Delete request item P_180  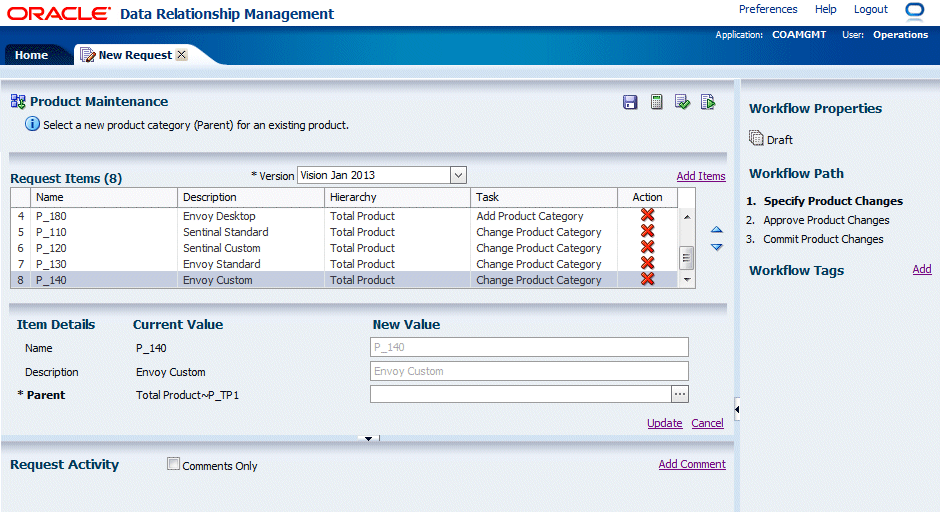coord(647,216)
